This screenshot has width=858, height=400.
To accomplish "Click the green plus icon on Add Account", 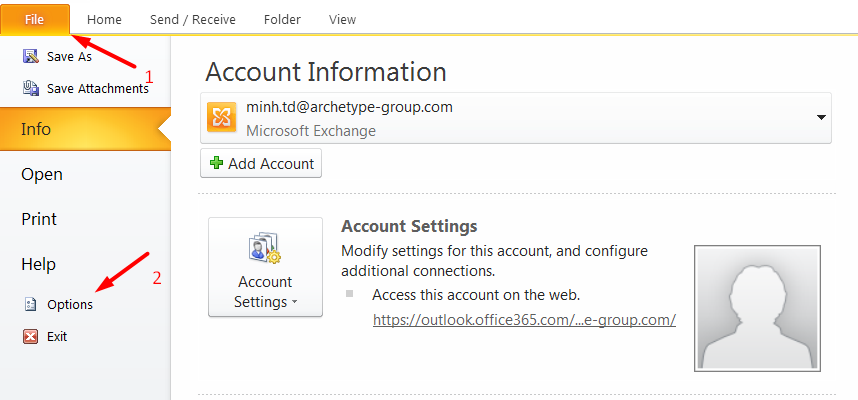I will pos(217,163).
